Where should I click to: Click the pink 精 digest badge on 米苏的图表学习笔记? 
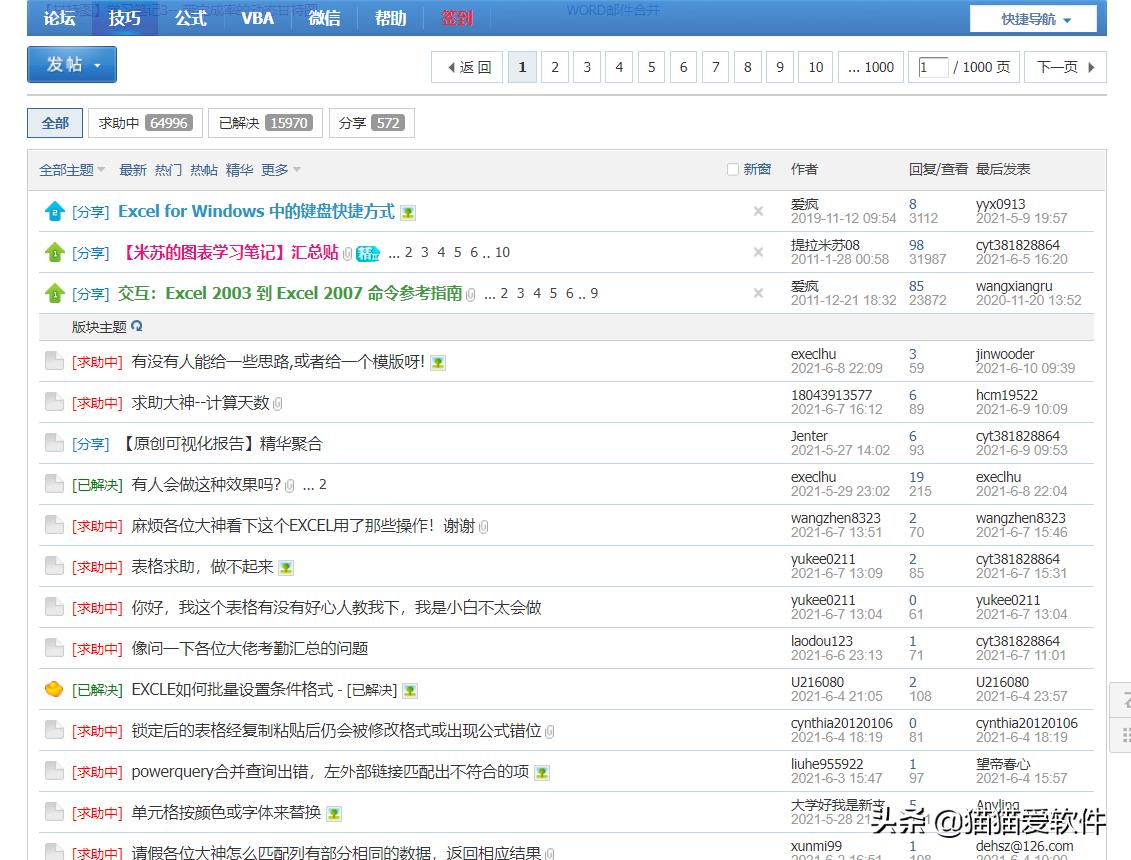tap(367, 253)
